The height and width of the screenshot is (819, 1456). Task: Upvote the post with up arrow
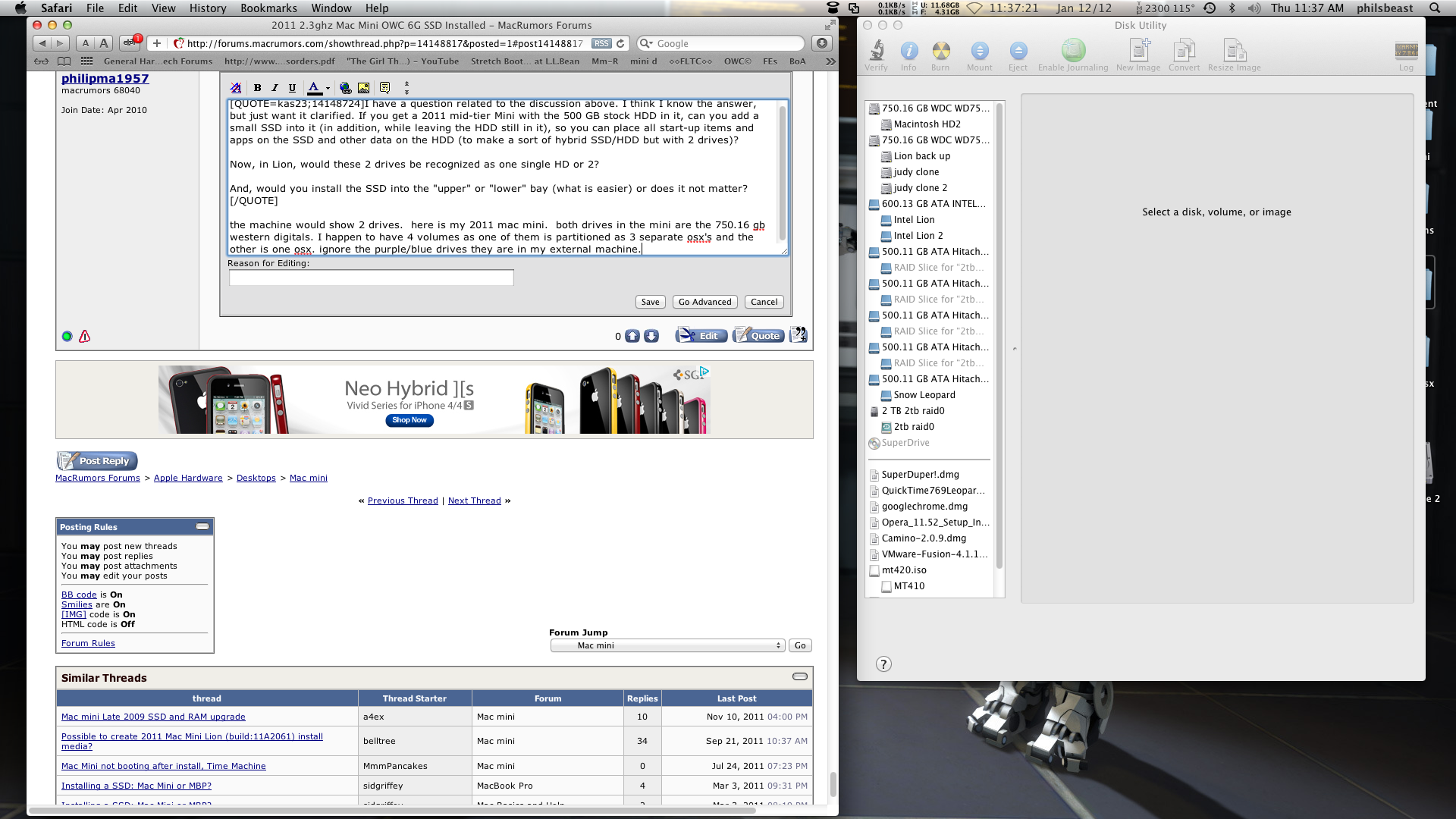[x=632, y=336]
